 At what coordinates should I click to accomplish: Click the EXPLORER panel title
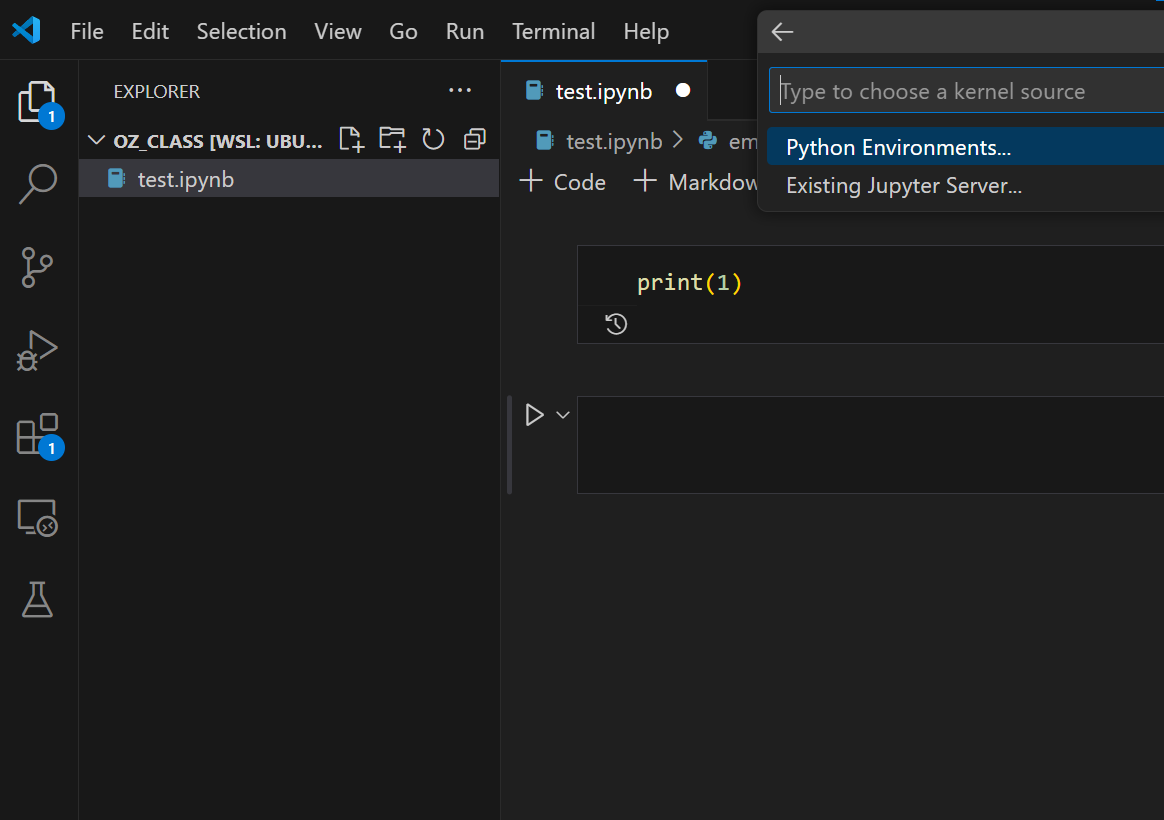157,91
